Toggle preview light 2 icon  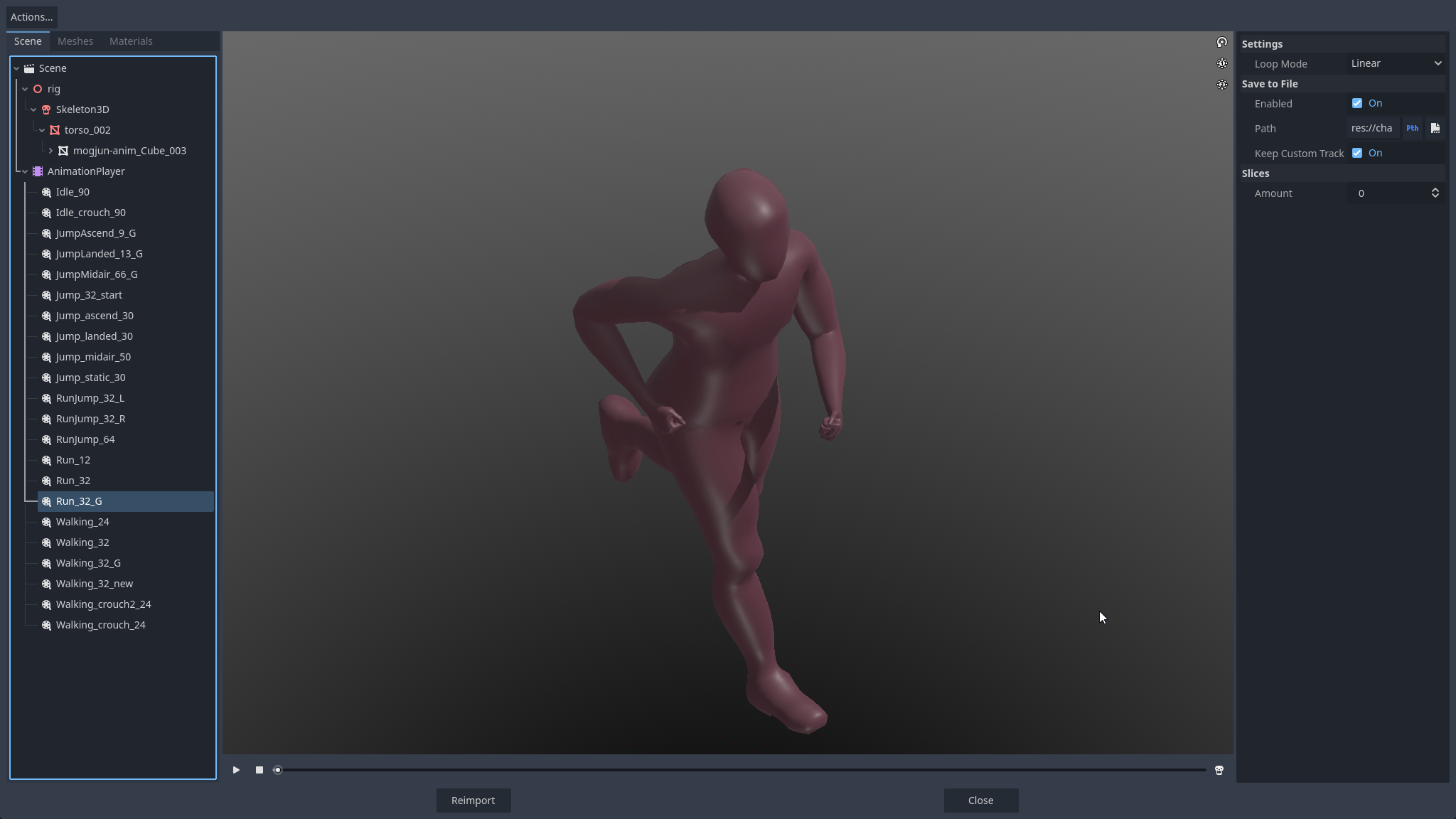pyautogui.click(x=1221, y=85)
